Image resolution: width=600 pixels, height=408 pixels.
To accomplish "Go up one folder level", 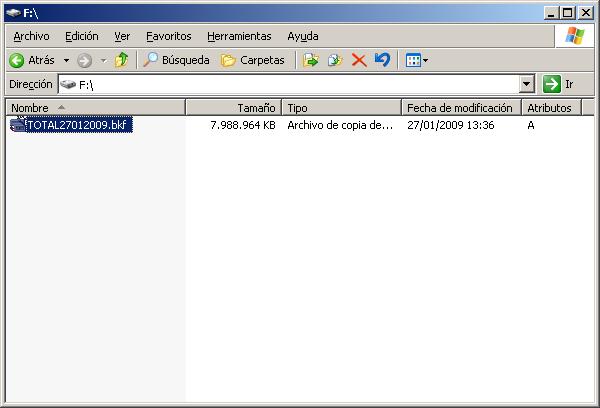I will tap(121, 60).
